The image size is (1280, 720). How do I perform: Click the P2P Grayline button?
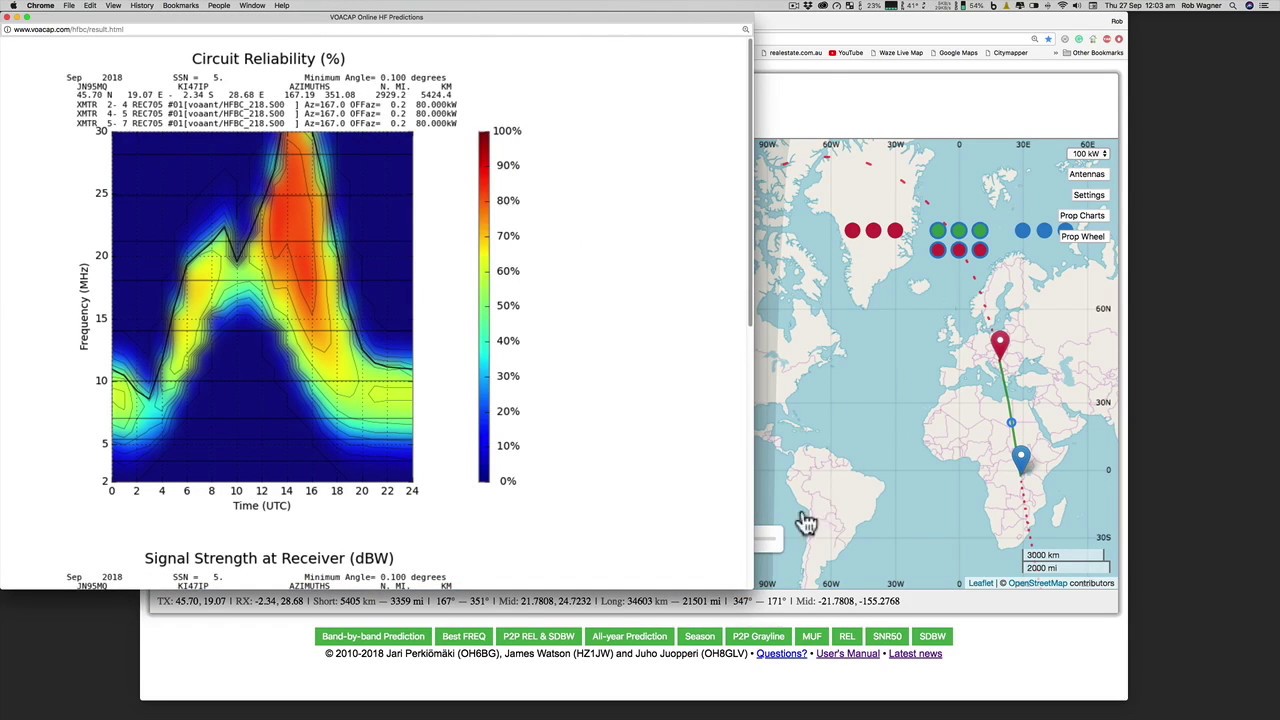coord(758,636)
